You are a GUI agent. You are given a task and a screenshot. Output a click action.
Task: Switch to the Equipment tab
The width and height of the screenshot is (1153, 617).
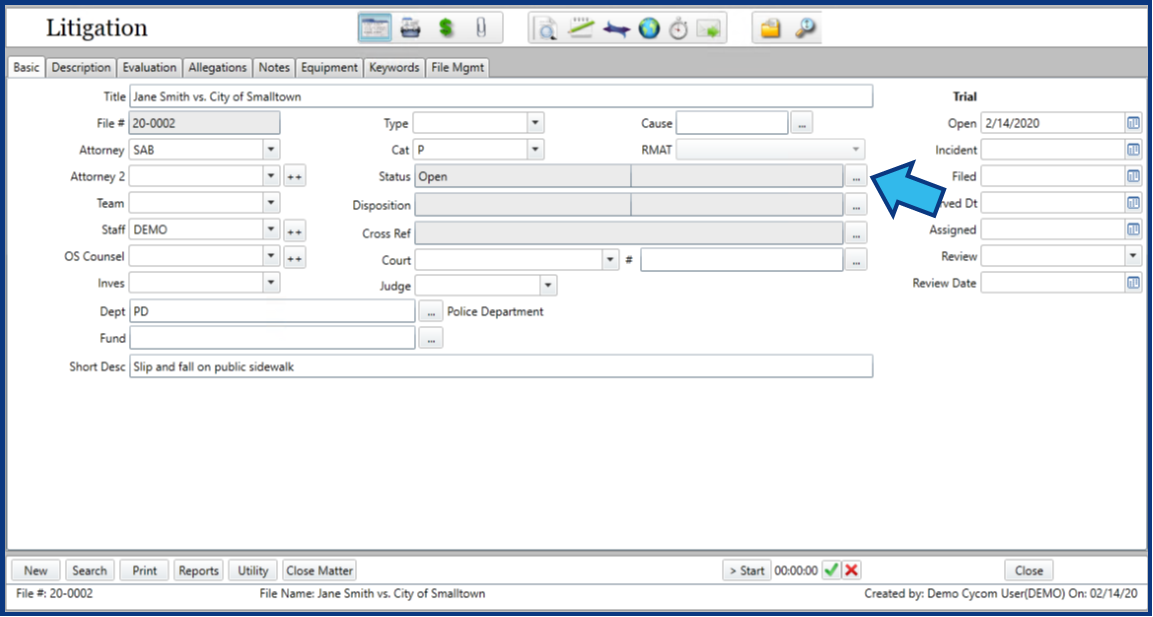pyautogui.click(x=329, y=67)
